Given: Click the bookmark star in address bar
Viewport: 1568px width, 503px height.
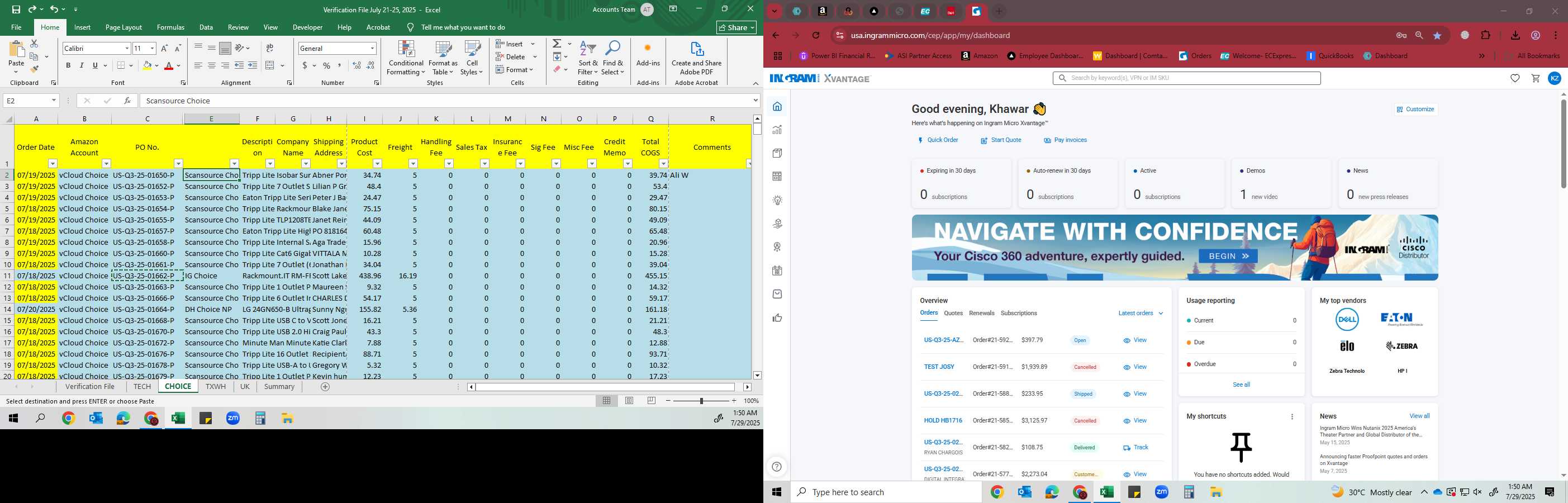Looking at the screenshot, I should coord(1438,35).
